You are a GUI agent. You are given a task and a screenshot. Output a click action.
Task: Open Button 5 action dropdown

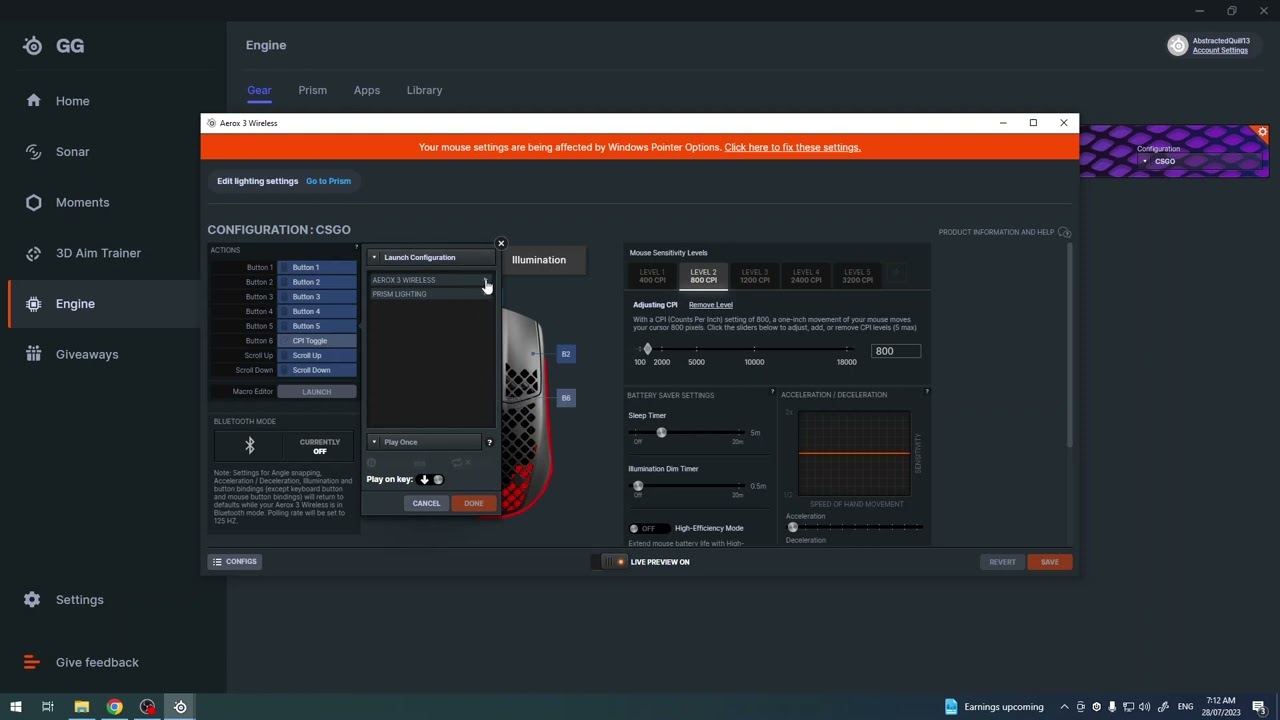pos(317,326)
